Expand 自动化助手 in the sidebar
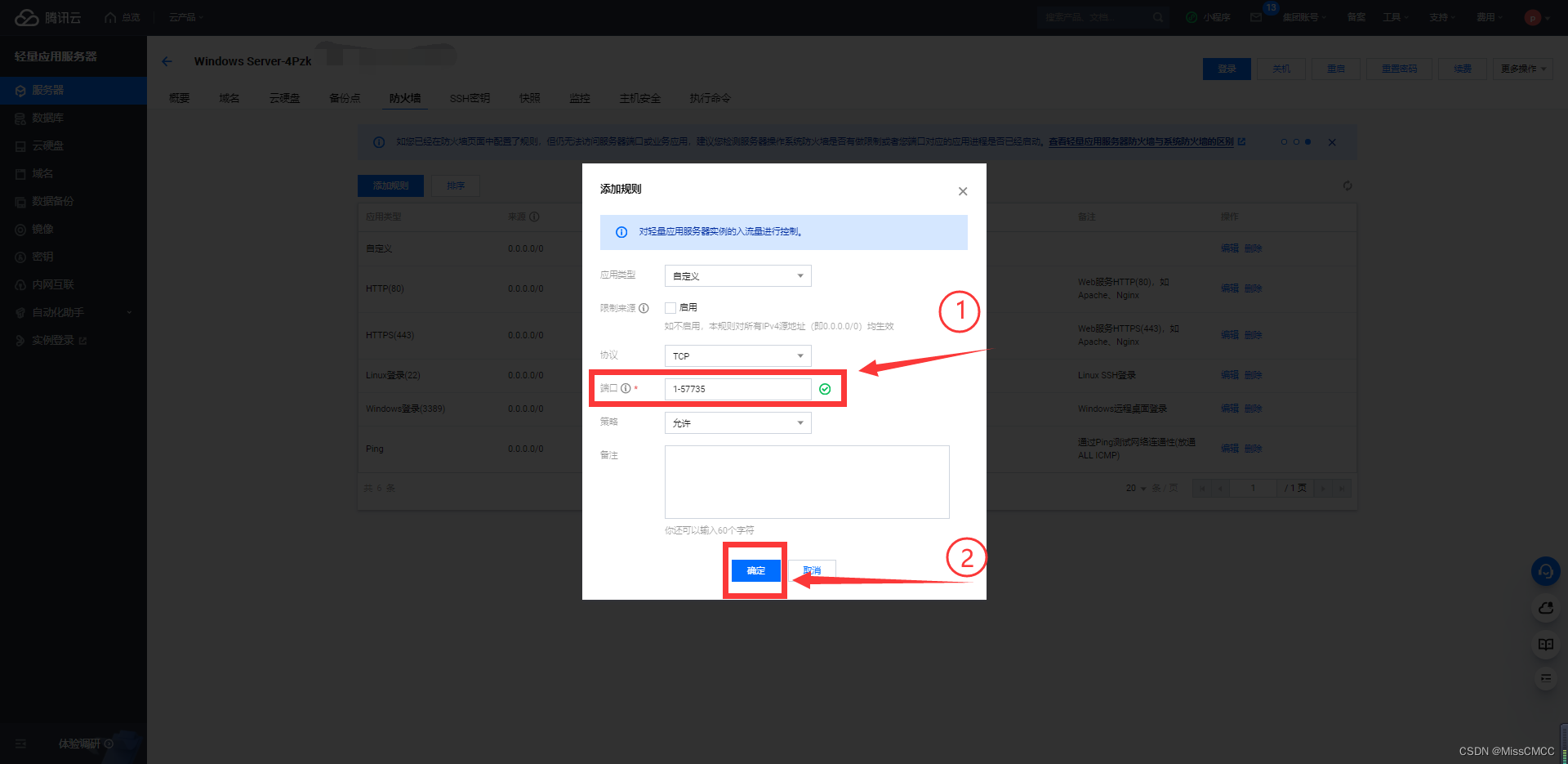 pyautogui.click(x=73, y=312)
